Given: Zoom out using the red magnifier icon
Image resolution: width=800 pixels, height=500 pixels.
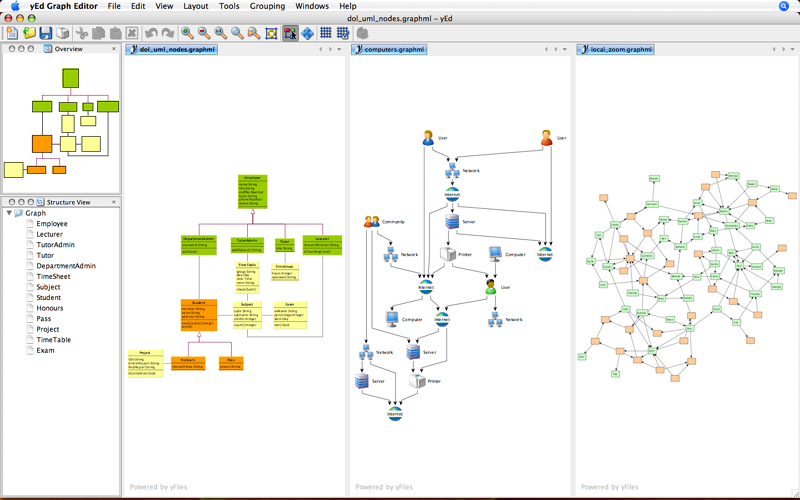Looking at the screenshot, I should (203, 33).
